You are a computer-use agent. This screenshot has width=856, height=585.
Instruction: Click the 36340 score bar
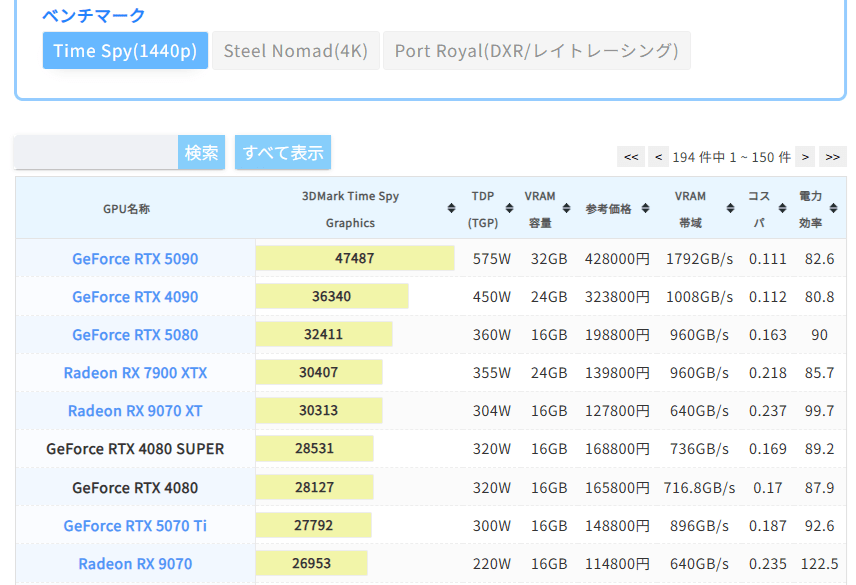[x=332, y=296]
